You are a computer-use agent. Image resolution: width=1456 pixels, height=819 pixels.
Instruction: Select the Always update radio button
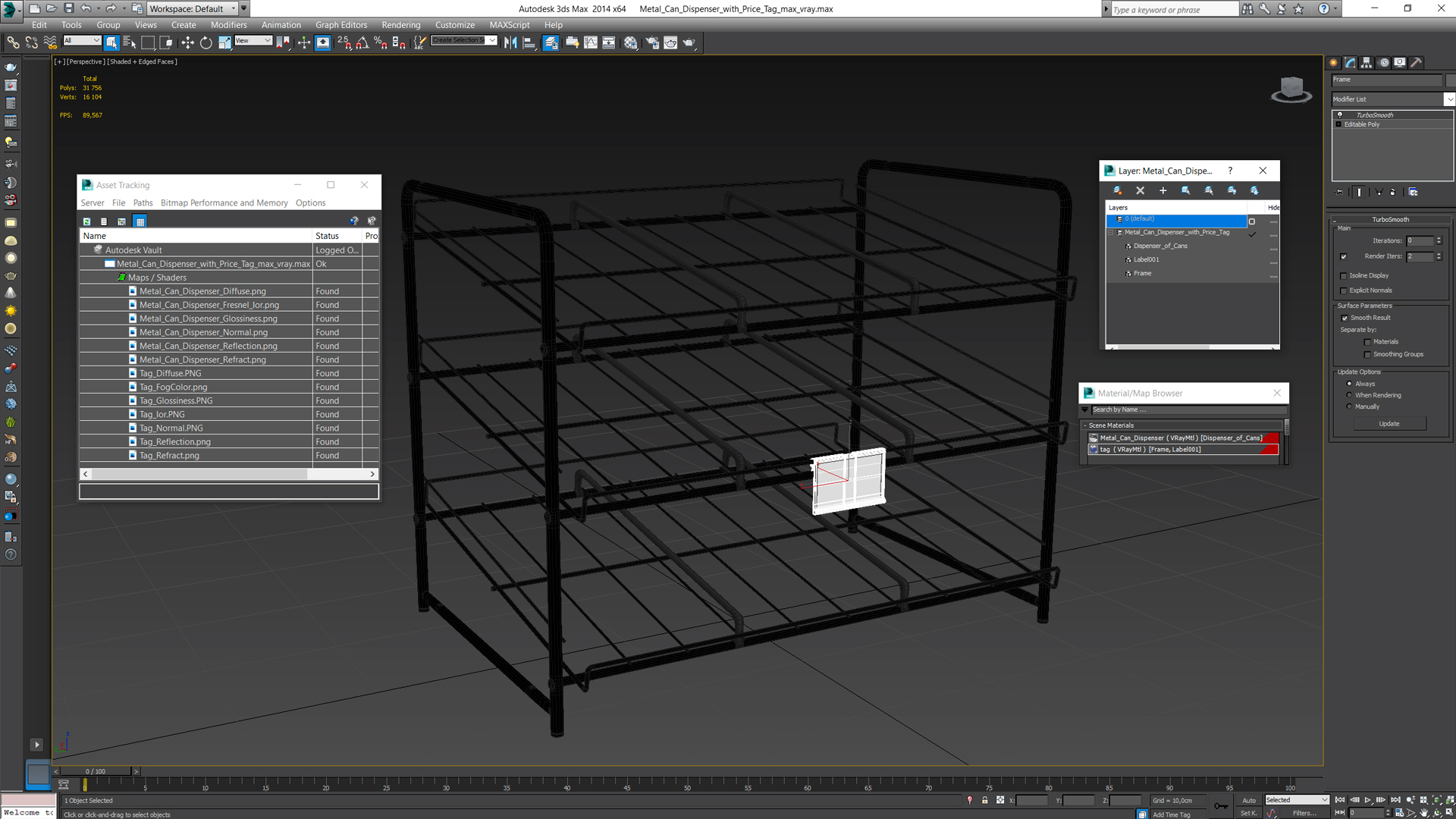pyautogui.click(x=1349, y=384)
